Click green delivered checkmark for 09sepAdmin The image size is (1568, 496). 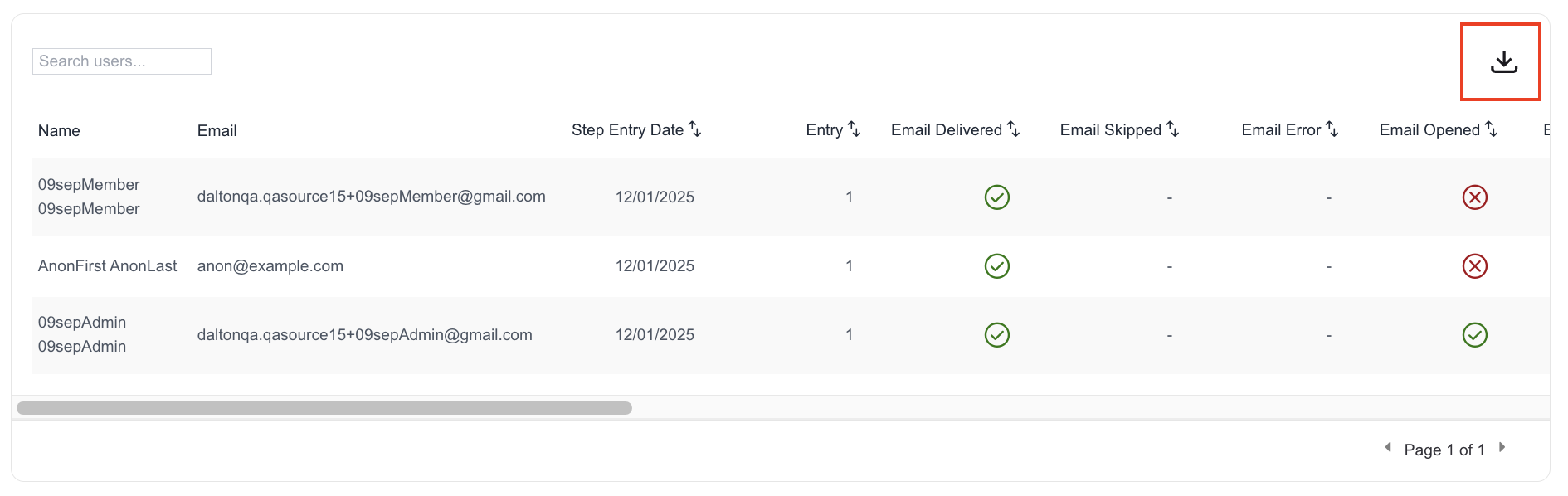(996, 335)
